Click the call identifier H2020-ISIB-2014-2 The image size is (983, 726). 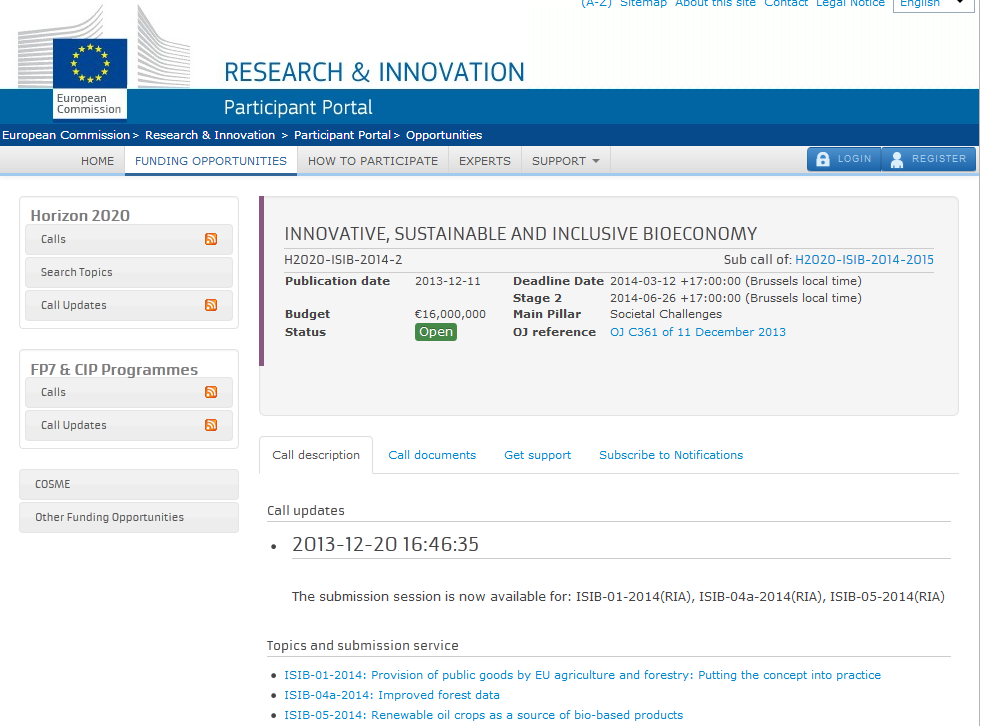point(343,260)
